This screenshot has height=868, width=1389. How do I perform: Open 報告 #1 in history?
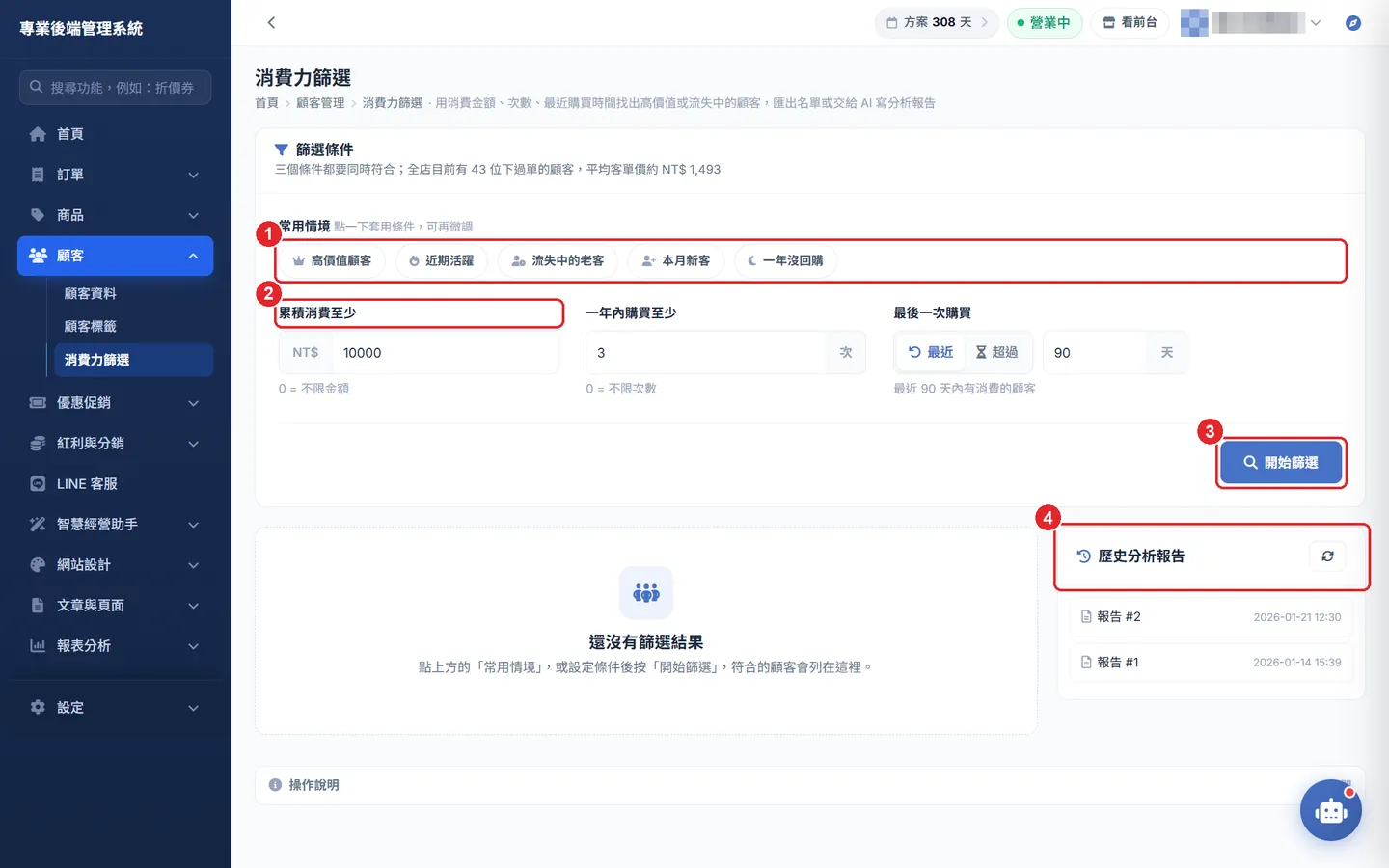coord(1211,663)
